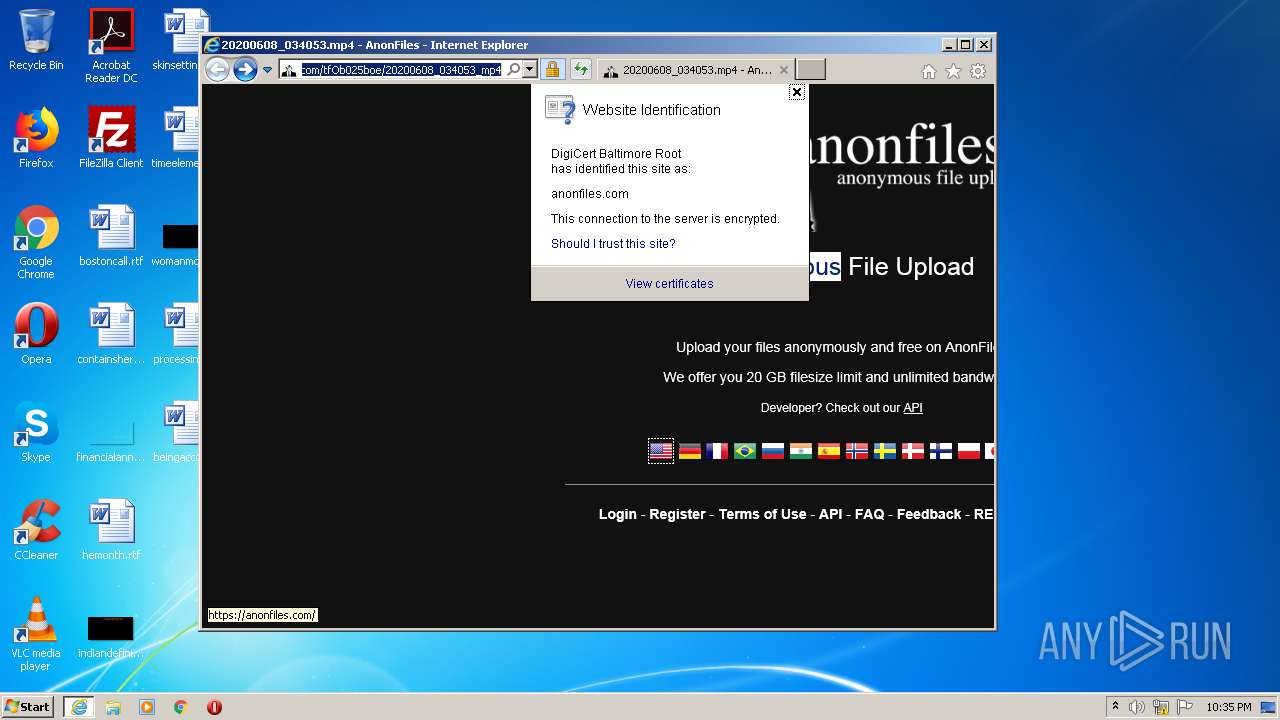Select the Indian flag language
The image size is (1280, 720).
tap(801, 451)
